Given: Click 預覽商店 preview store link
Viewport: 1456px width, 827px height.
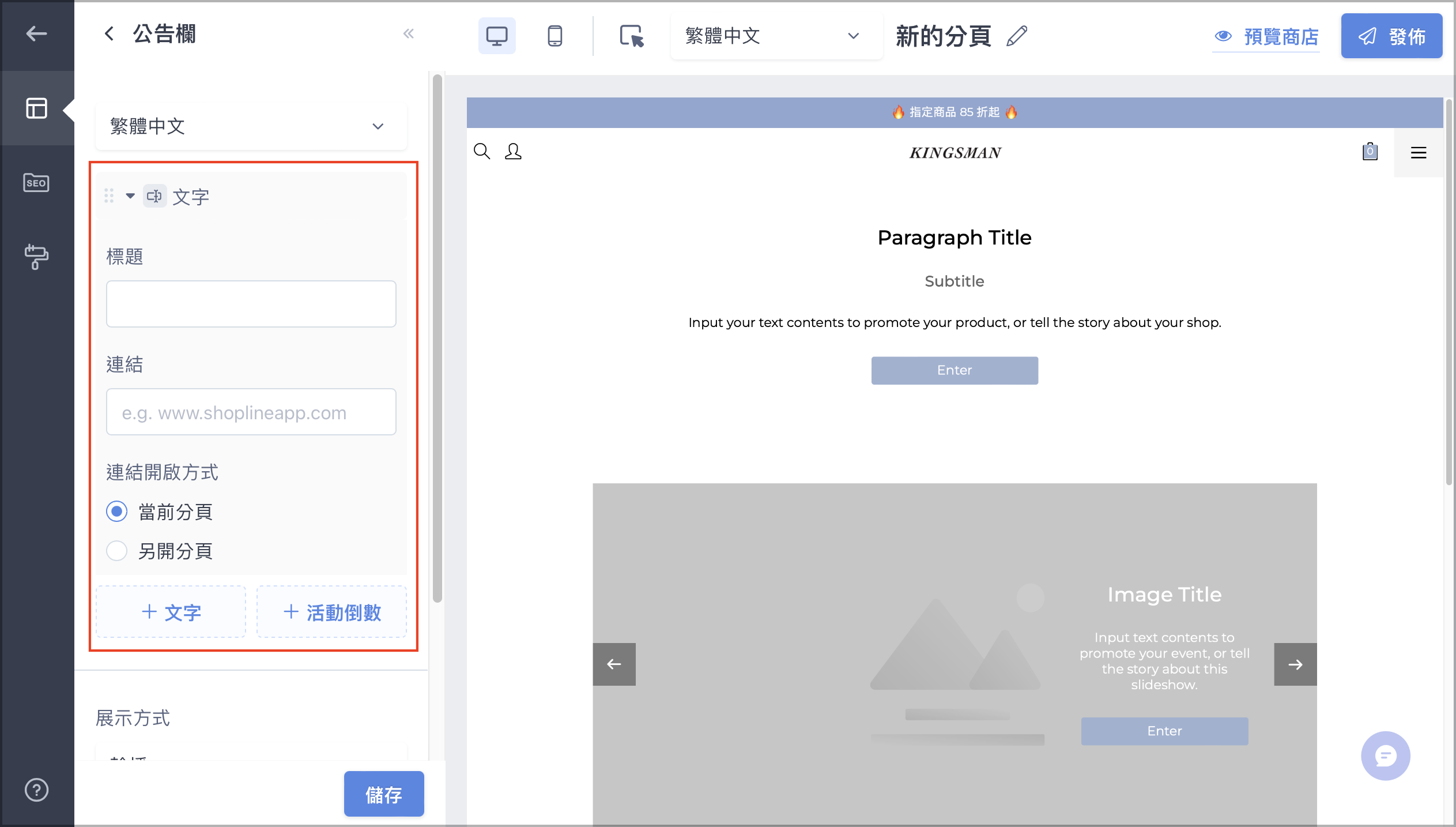Looking at the screenshot, I should (x=1266, y=36).
